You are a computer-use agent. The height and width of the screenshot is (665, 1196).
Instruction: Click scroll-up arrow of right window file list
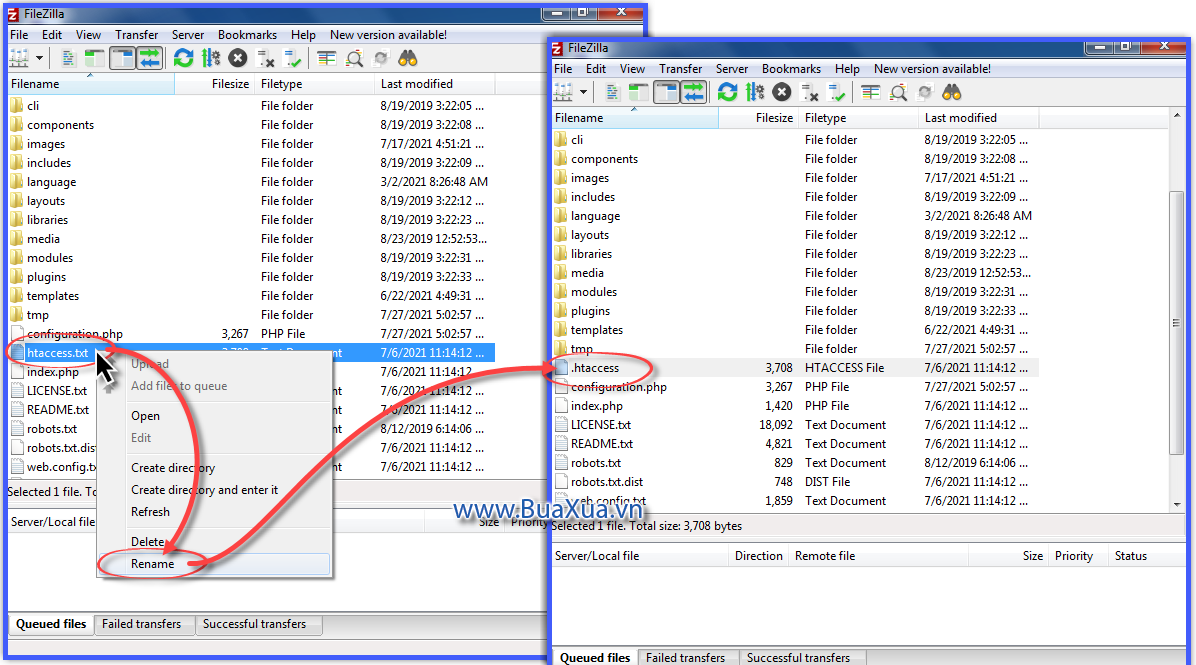tap(1177, 115)
